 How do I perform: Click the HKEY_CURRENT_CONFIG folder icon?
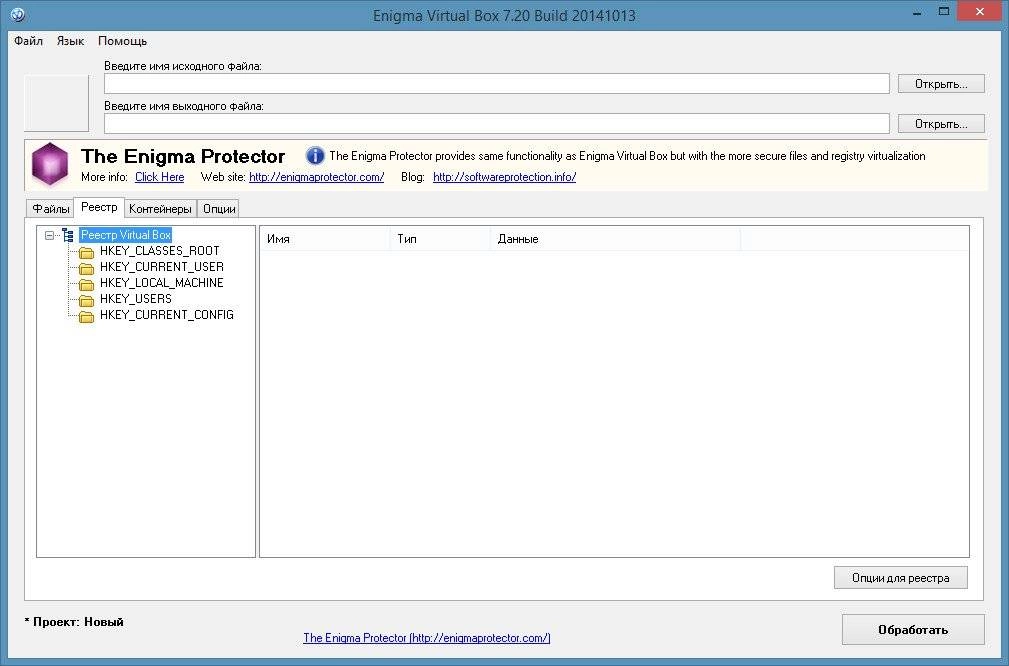tap(86, 316)
